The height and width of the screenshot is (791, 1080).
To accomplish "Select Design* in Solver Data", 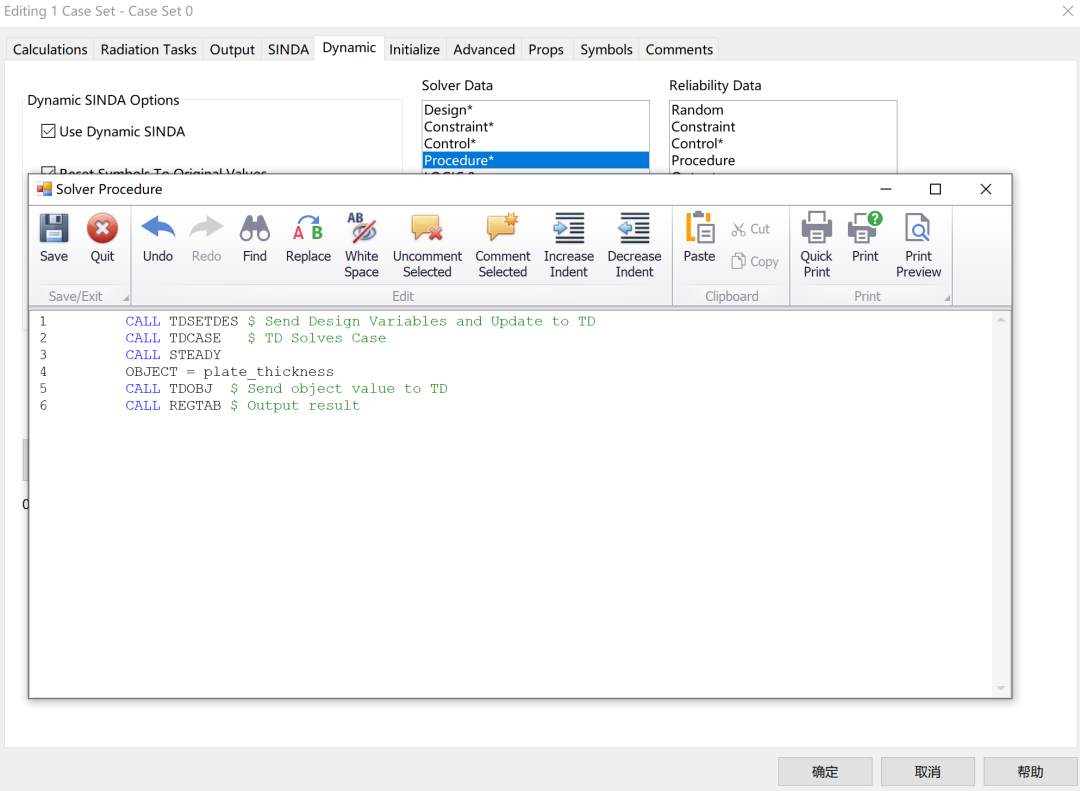I will coord(535,110).
